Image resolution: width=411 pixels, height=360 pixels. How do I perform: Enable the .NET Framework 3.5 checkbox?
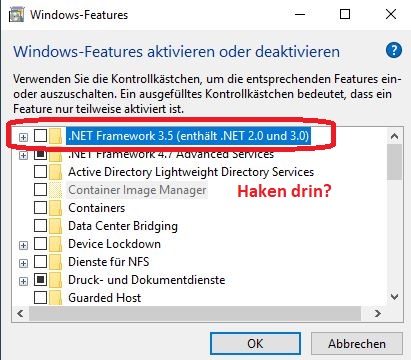pos(40,136)
